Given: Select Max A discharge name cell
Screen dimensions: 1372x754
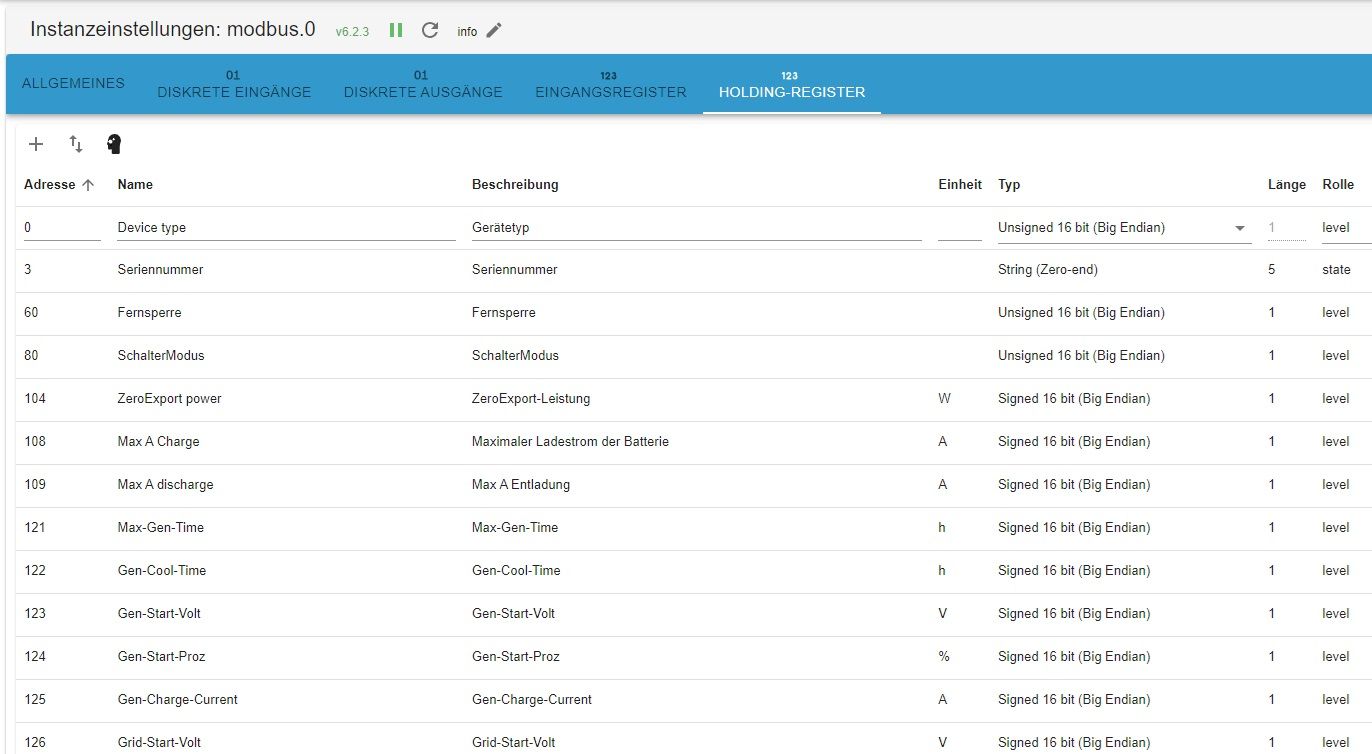Looking at the screenshot, I should [165, 485].
